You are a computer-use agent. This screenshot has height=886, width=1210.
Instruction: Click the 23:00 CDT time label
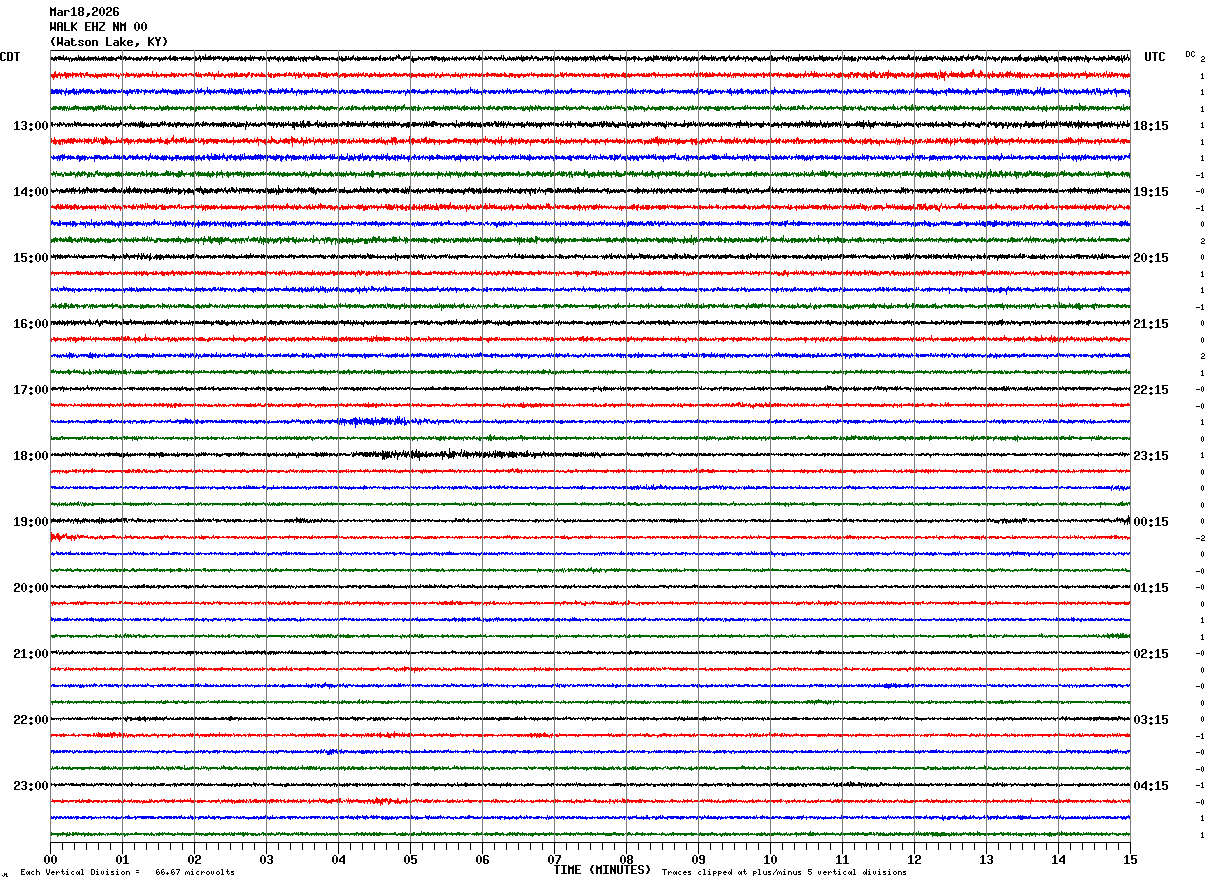point(30,786)
